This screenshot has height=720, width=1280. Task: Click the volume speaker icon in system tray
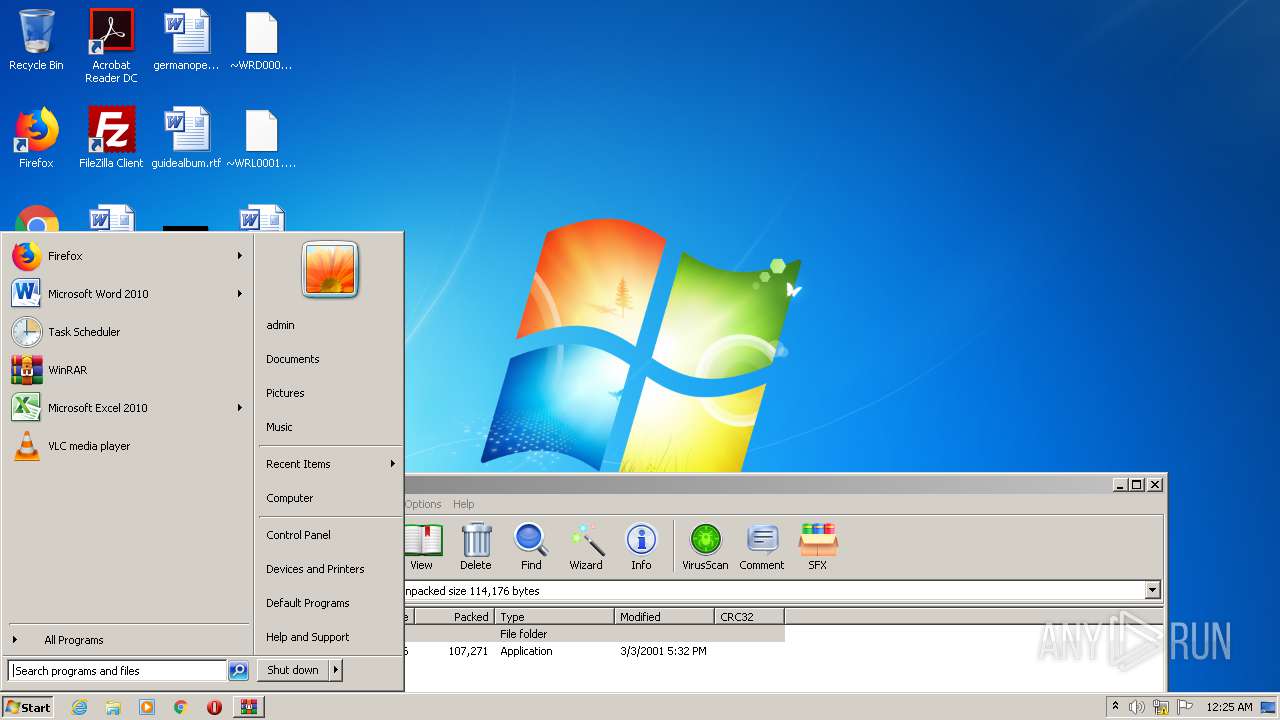point(1137,707)
